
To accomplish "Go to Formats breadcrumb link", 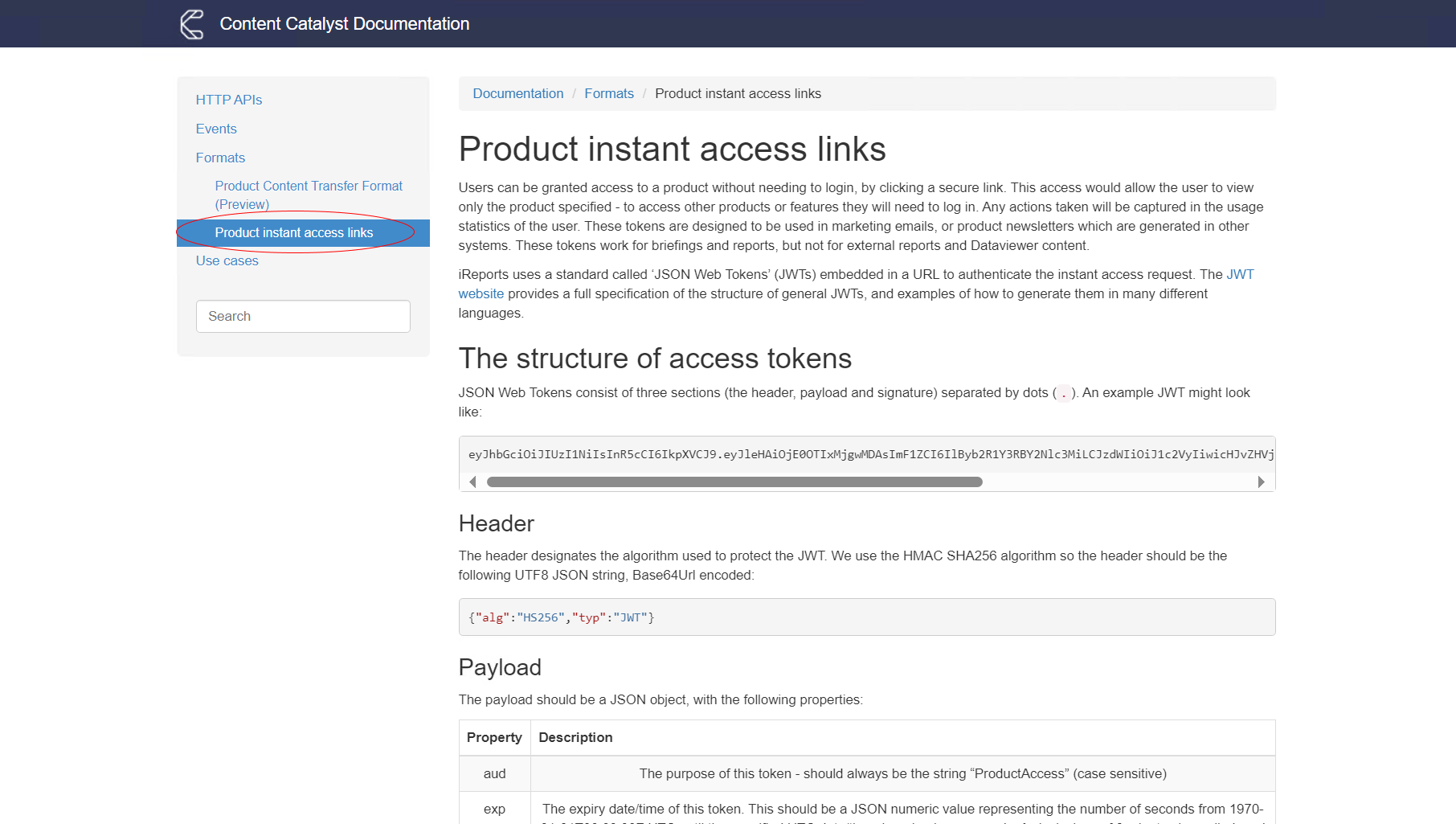I will (x=609, y=93).
